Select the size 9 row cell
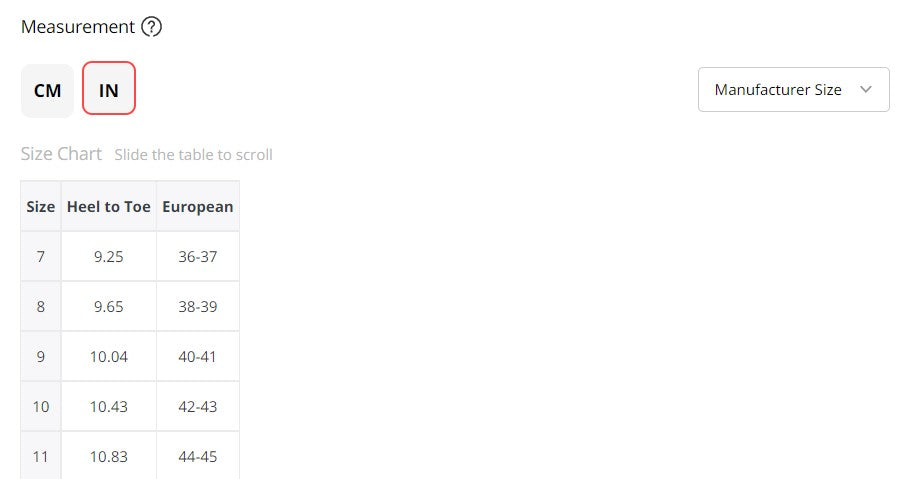Image resolution: width=900 pixels, height=479 pixels. [x=41, y=357]
